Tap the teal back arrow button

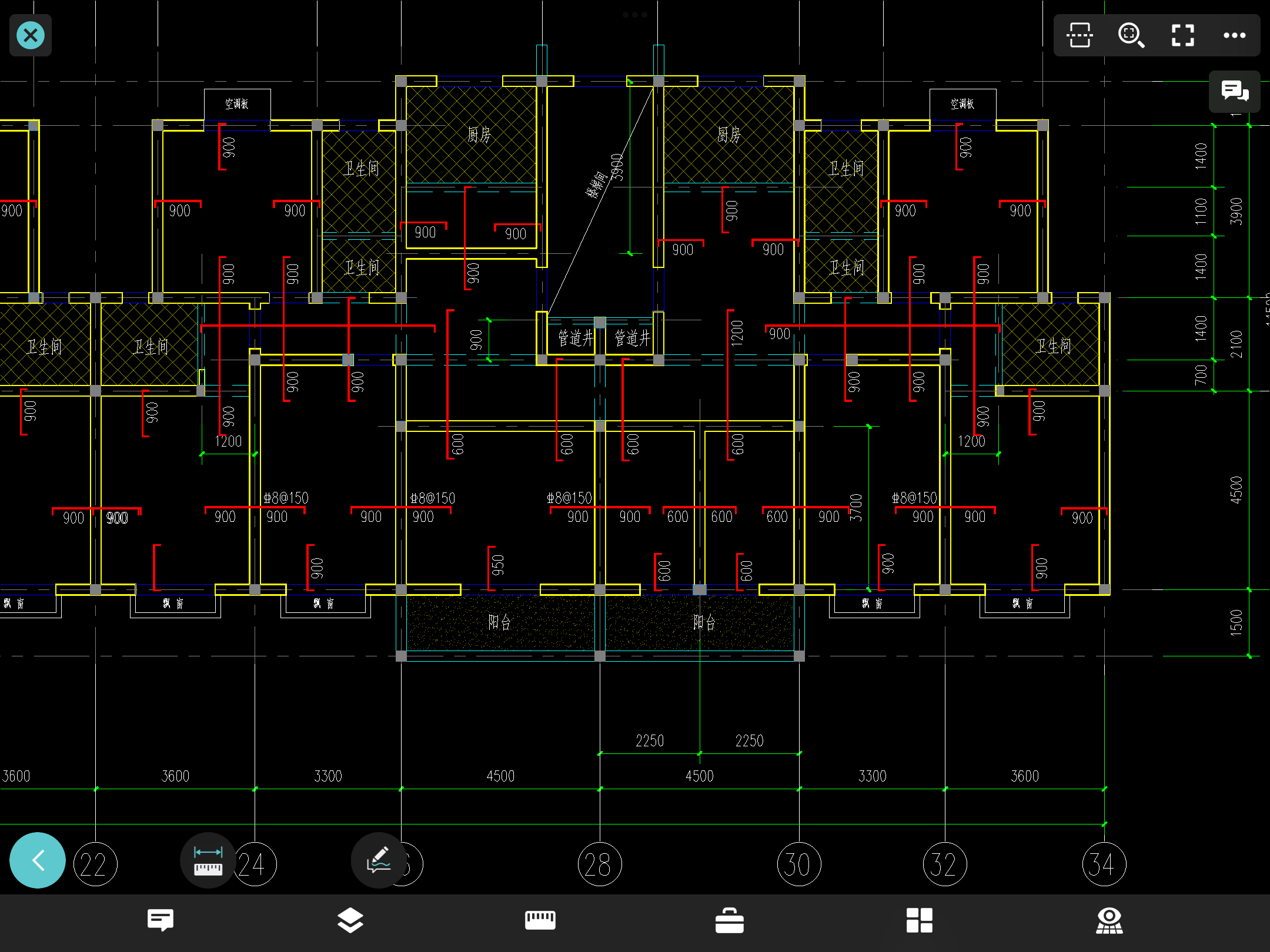click(38, 860)
